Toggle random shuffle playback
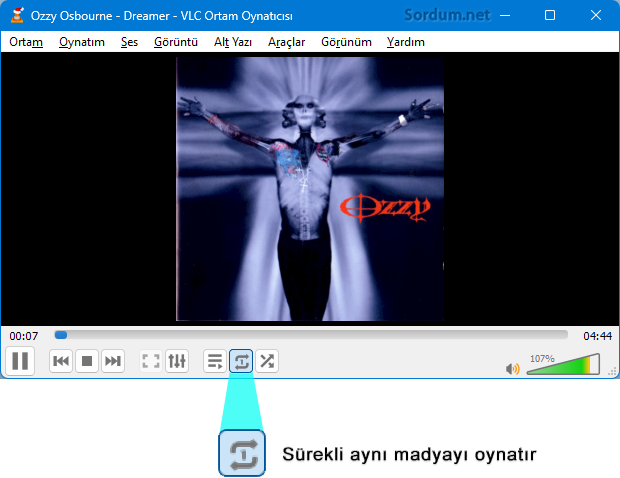 [267, 361]
